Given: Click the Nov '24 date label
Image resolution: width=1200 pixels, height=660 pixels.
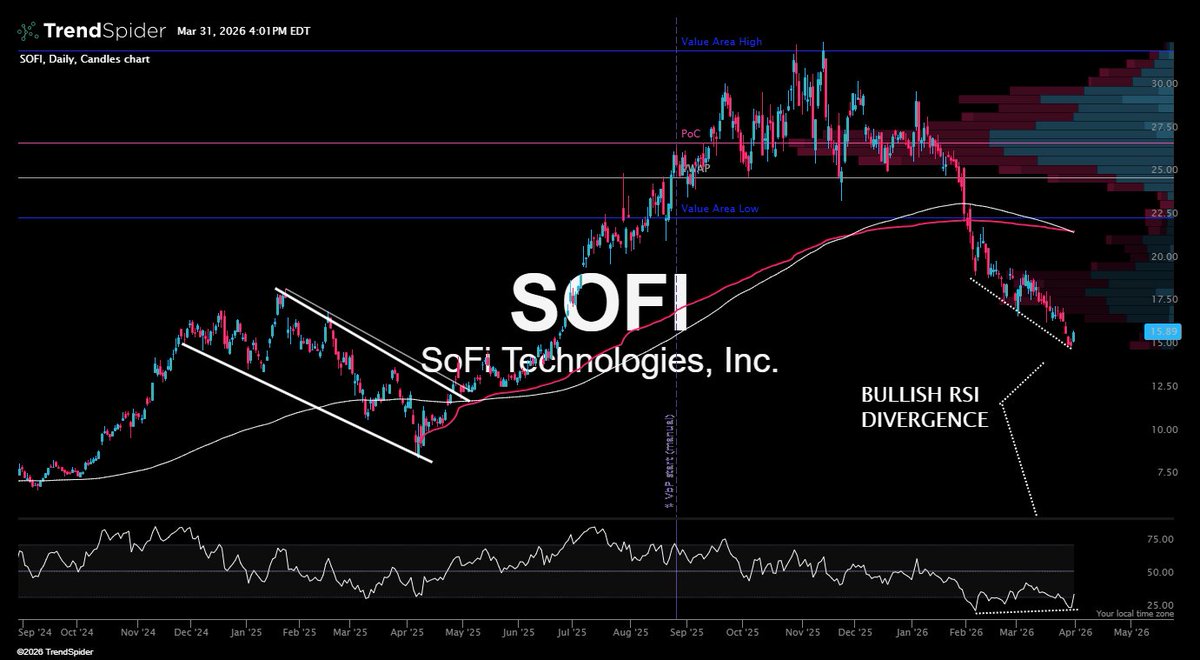Looking at the screenshot, I should pos(137,633).
